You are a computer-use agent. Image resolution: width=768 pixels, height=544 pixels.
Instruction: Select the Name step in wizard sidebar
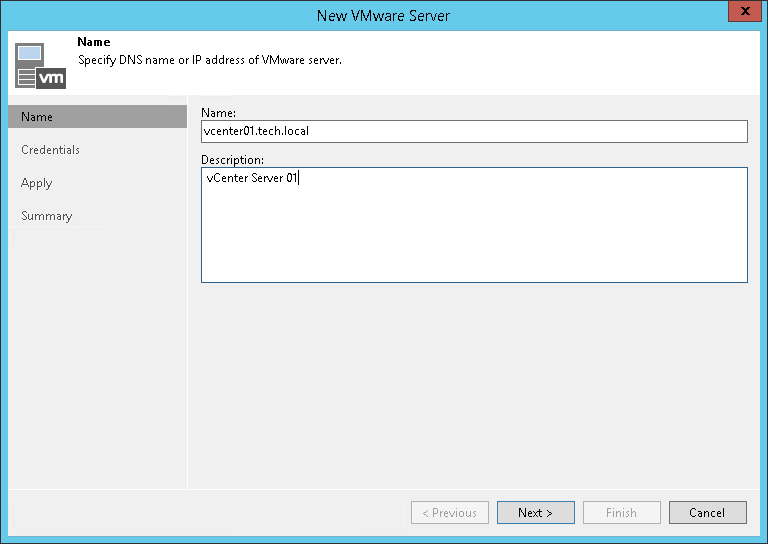click(97, 117)
